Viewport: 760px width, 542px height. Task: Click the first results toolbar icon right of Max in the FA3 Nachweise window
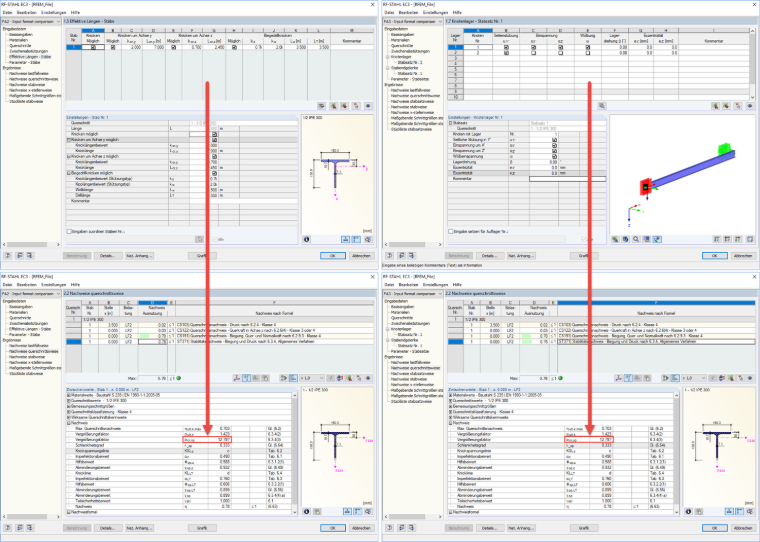coord(618,378)
